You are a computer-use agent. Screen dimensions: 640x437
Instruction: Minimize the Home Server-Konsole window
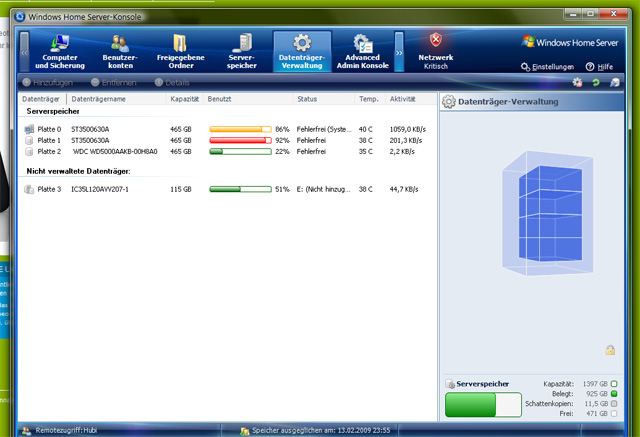click(x=573, y=14)
